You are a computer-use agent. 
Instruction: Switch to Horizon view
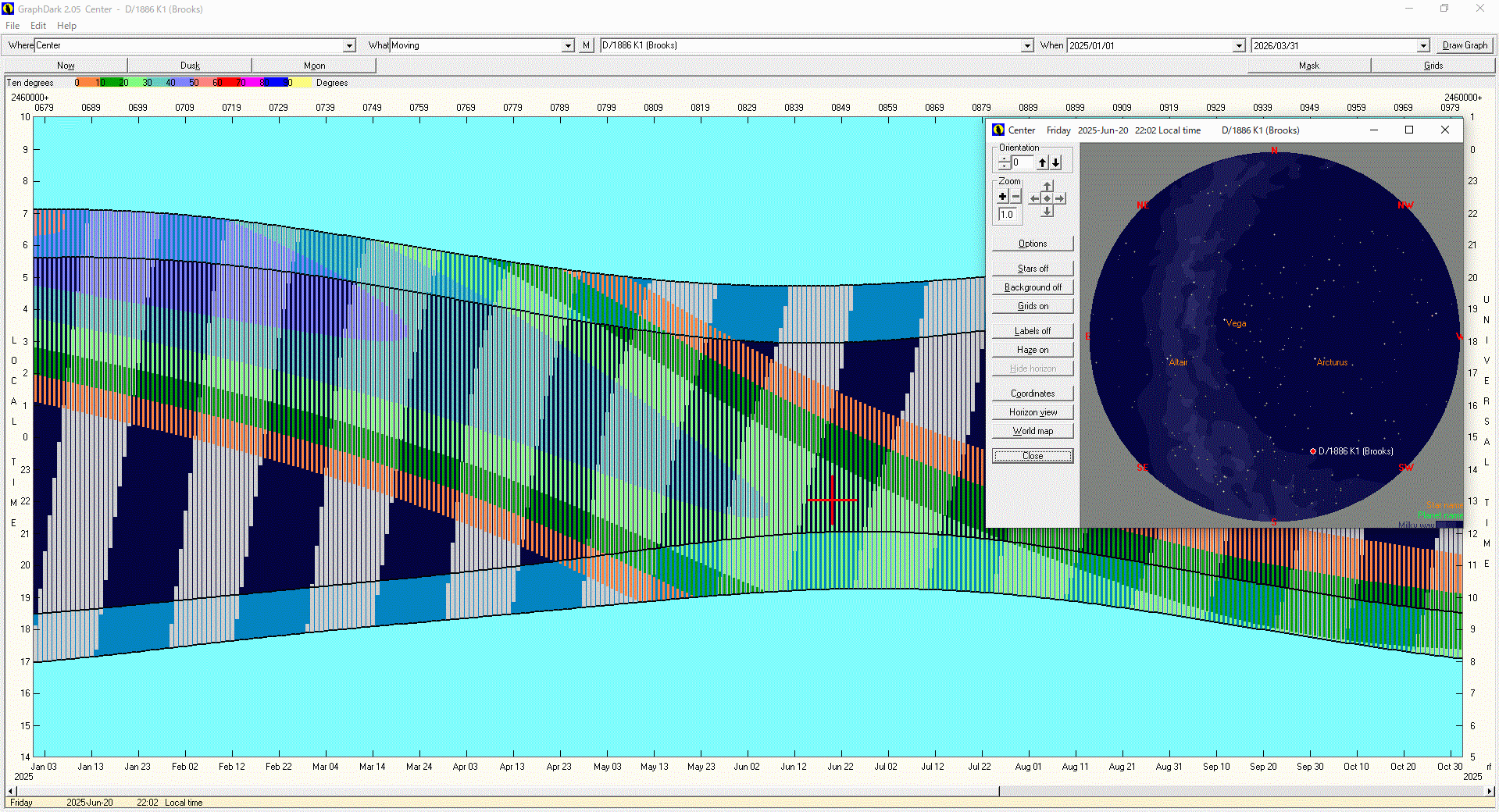[1033, 411]
